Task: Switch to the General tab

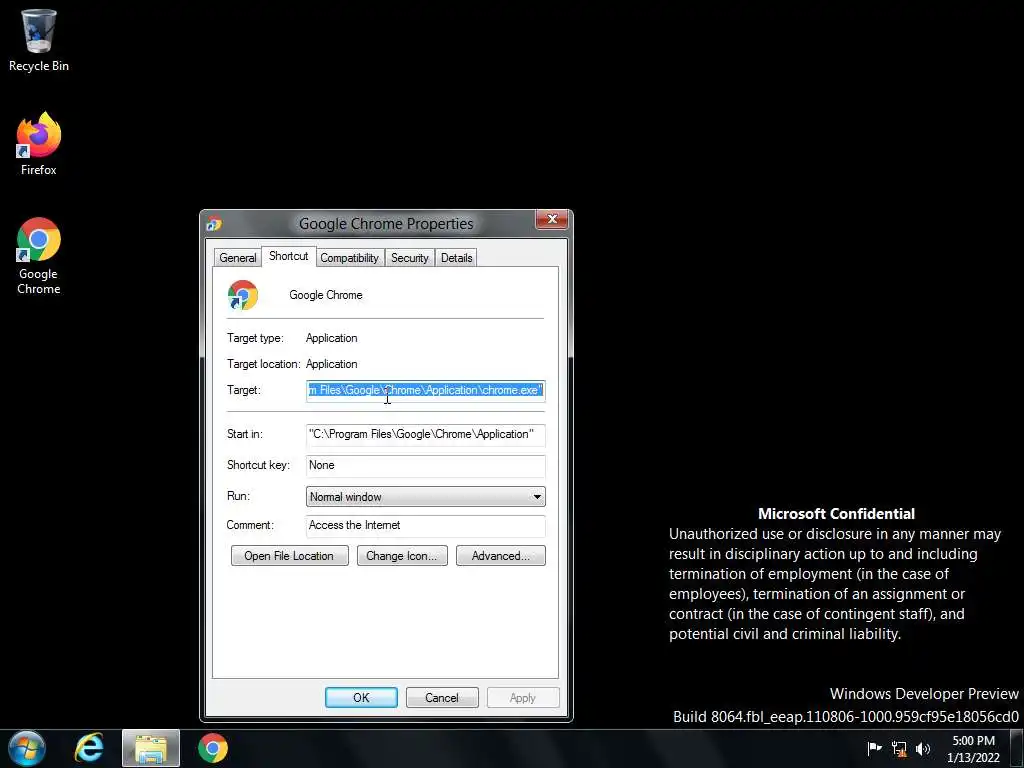Action: click(238, 258)
